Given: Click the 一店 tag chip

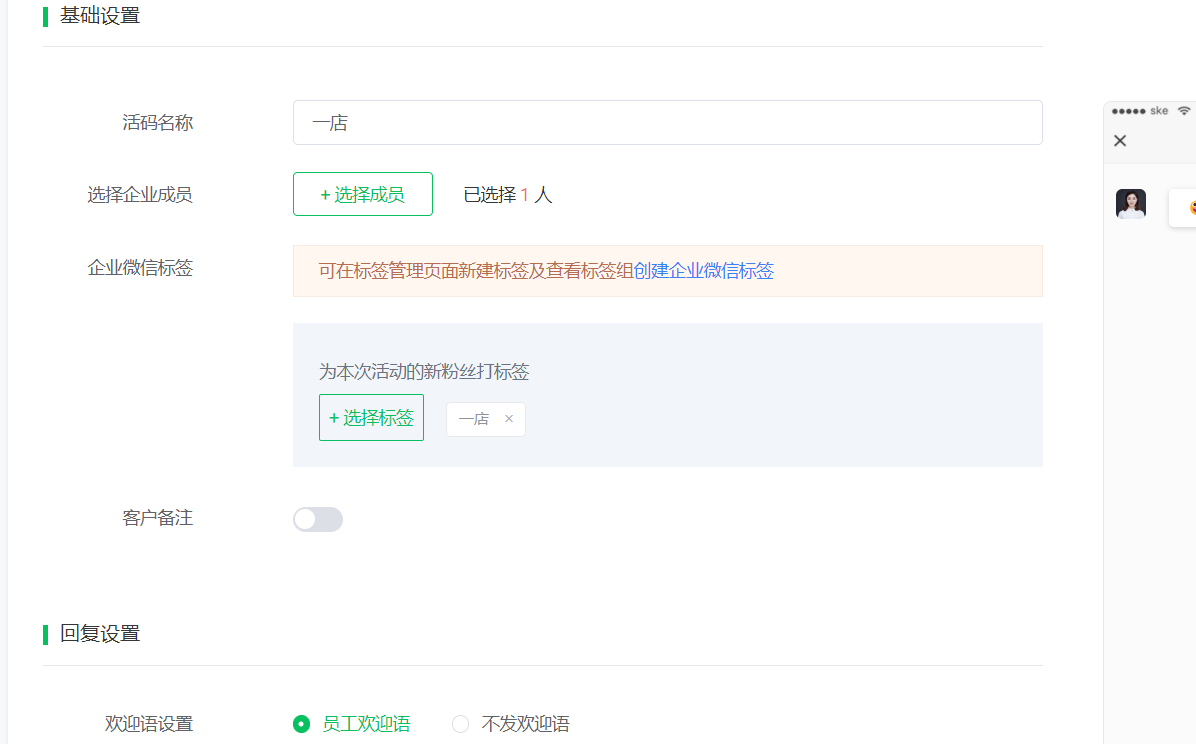Looking at the screenshot, I should click(474, 419).
